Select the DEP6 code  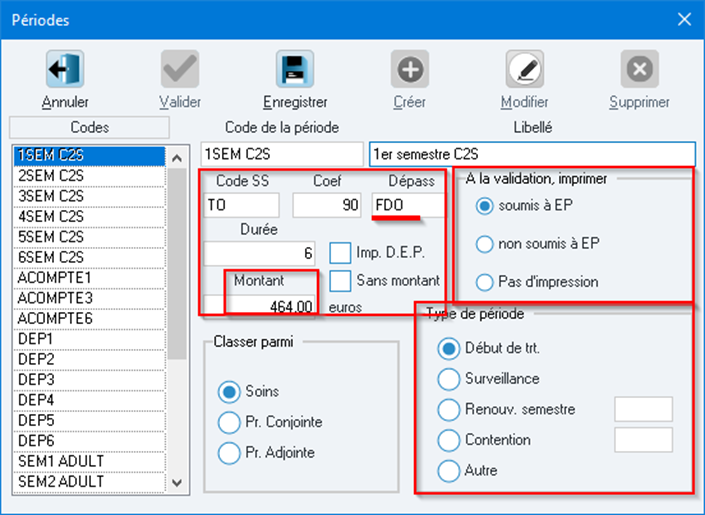tap(89, 441)
